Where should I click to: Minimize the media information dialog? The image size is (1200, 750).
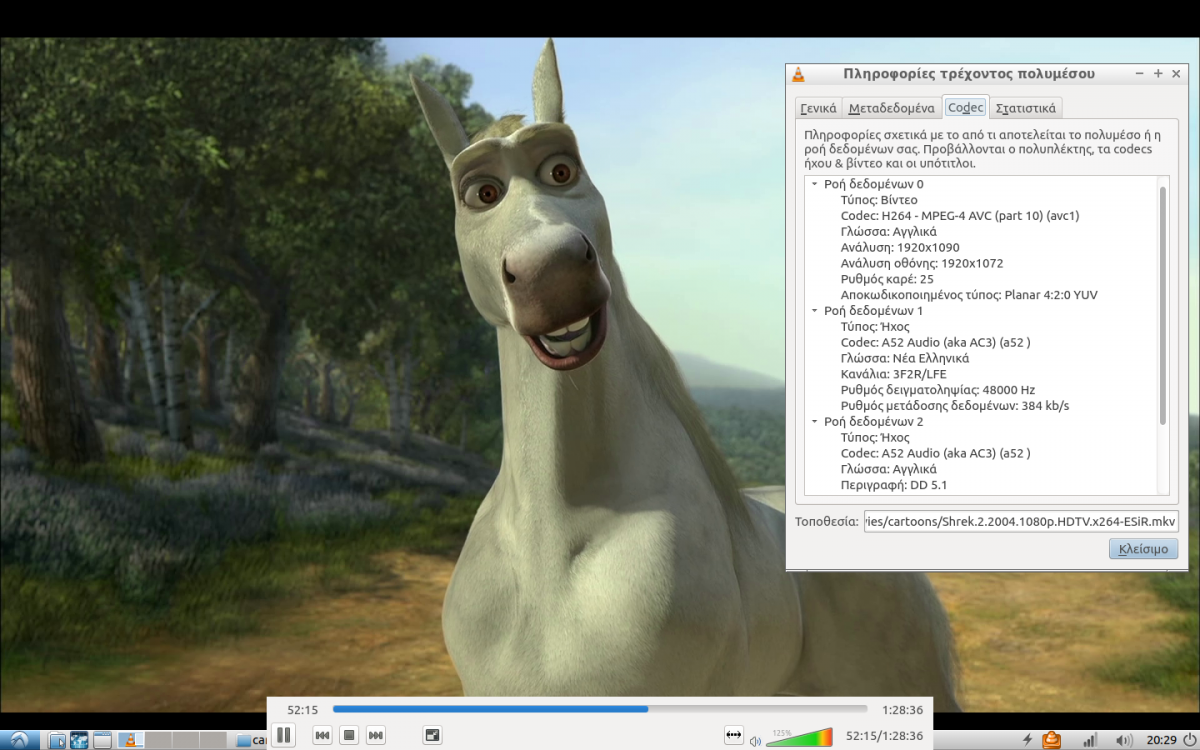(1140, 74)
